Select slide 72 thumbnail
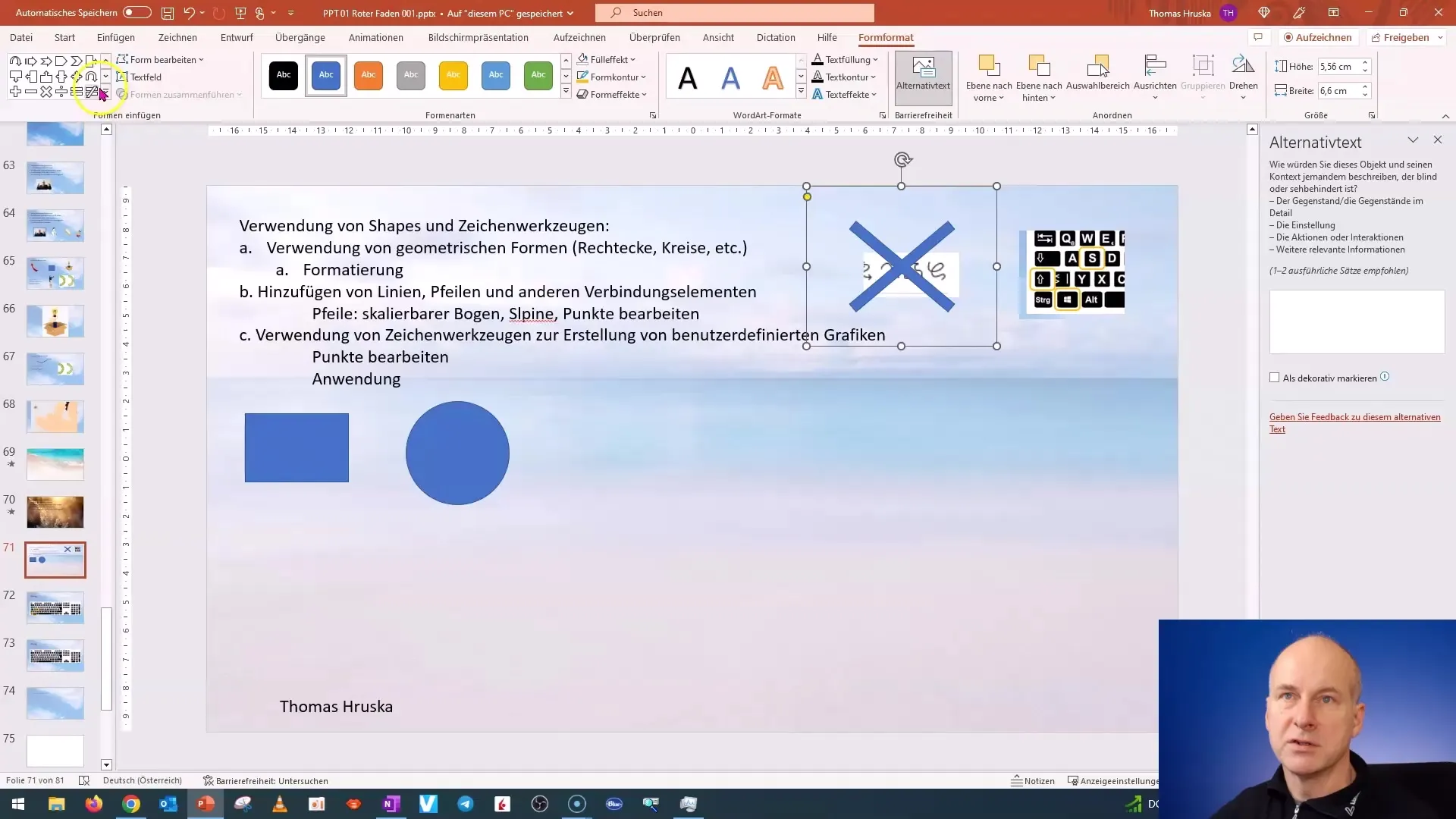Screen dimensions: 1456x819 pos(55,607)
